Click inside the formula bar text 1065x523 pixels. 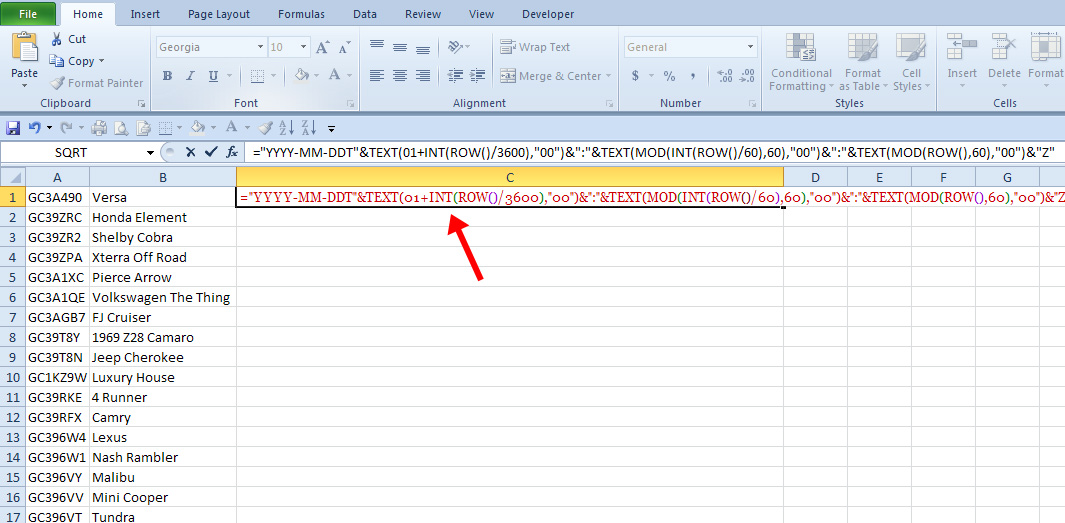(654, 153)
